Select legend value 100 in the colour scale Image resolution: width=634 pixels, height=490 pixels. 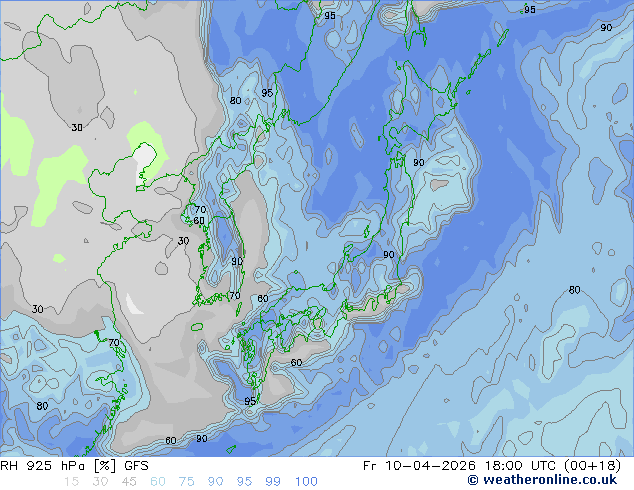click(306, 482)
